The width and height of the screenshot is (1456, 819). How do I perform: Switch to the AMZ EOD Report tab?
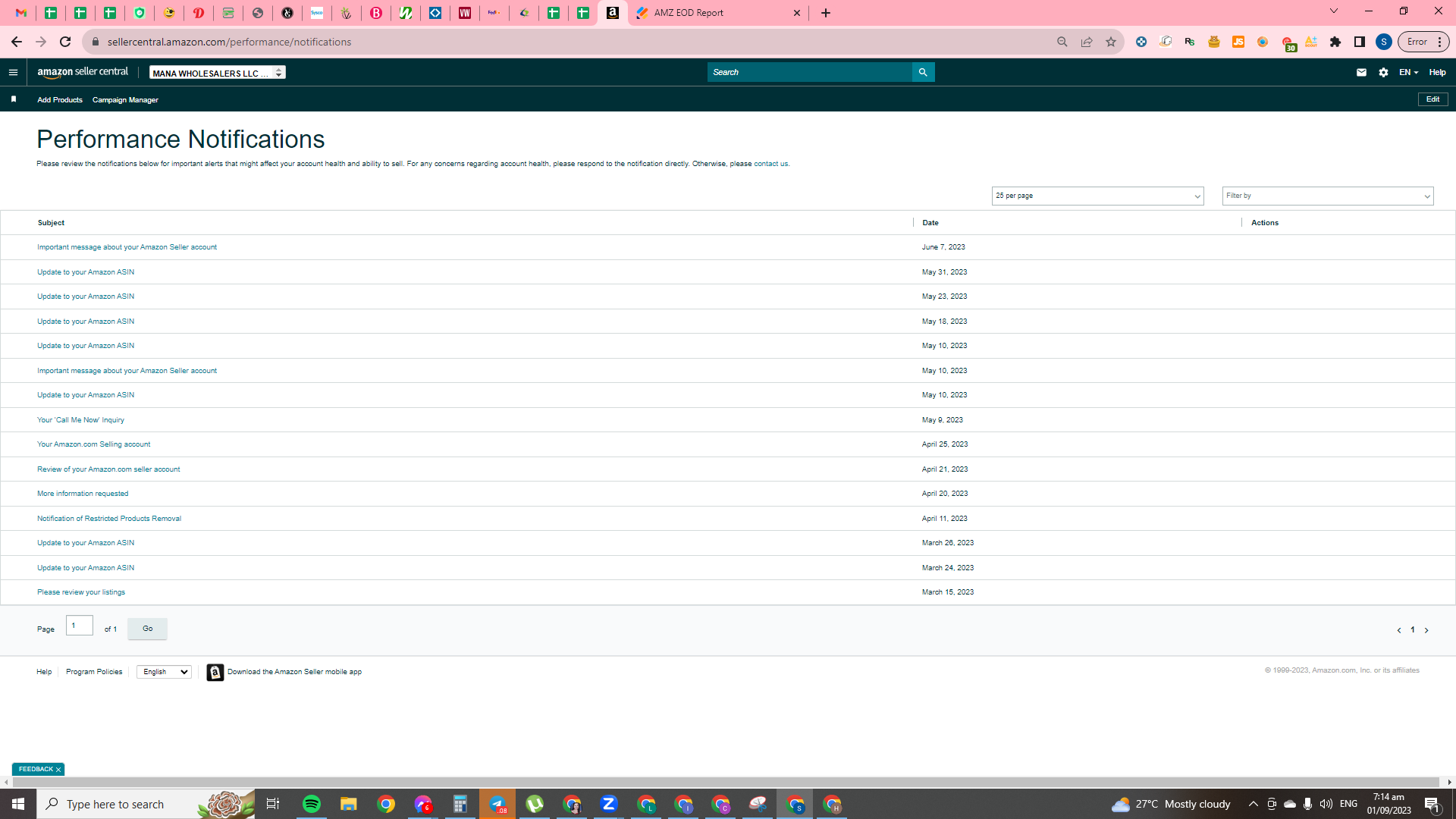point(717,13)
